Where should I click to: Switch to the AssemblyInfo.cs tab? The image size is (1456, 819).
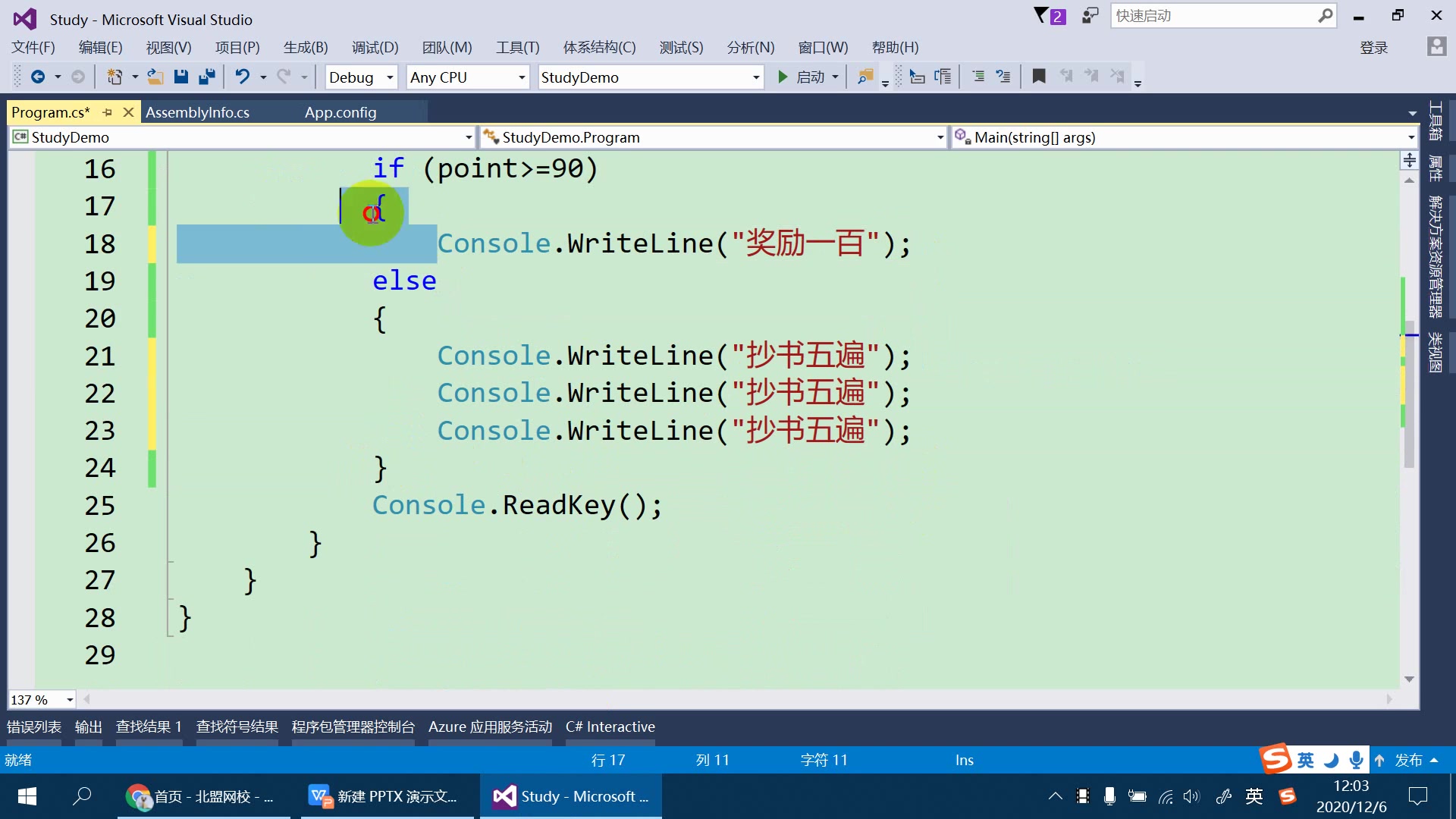point(197,112)
